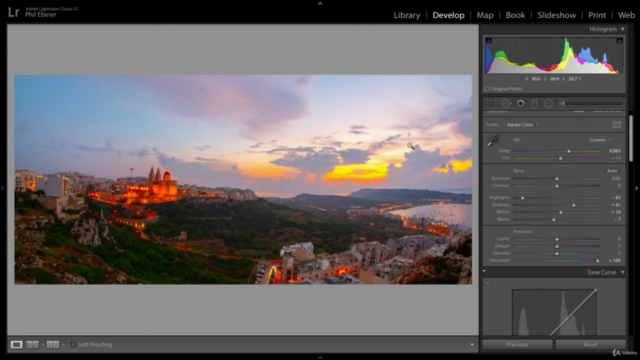The width and height of the screenshot is (640, 360).
Task: Toggle the Tone Curve panel on/off switch
Action: 484,271
